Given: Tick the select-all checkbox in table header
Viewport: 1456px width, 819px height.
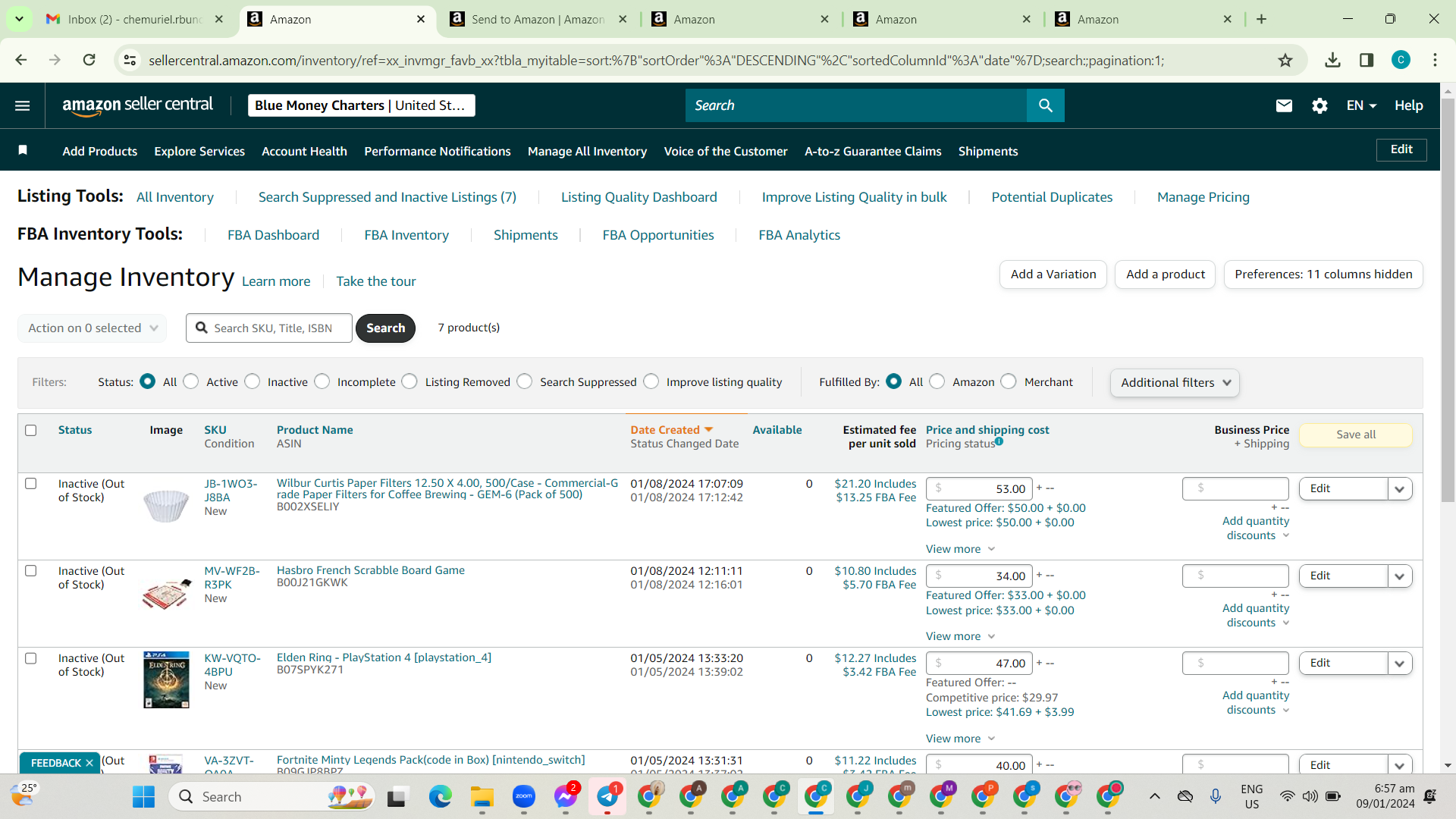Looking at the screenshot, I should pos(31,430).
